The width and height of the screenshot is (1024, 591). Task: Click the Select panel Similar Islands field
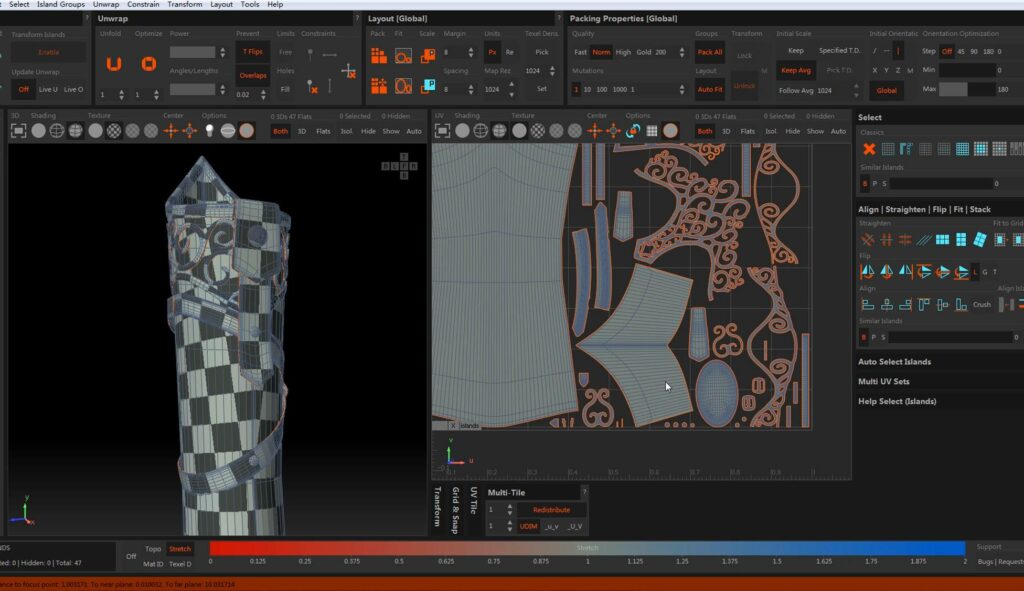[942, 184]
